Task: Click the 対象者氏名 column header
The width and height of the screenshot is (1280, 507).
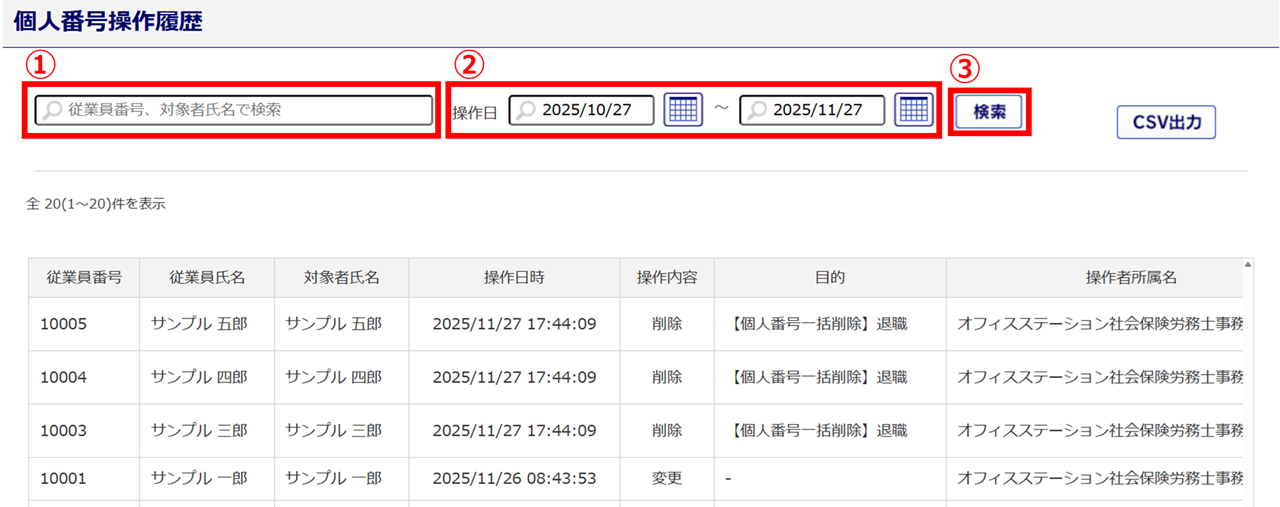Action: [x=342, y=277]
